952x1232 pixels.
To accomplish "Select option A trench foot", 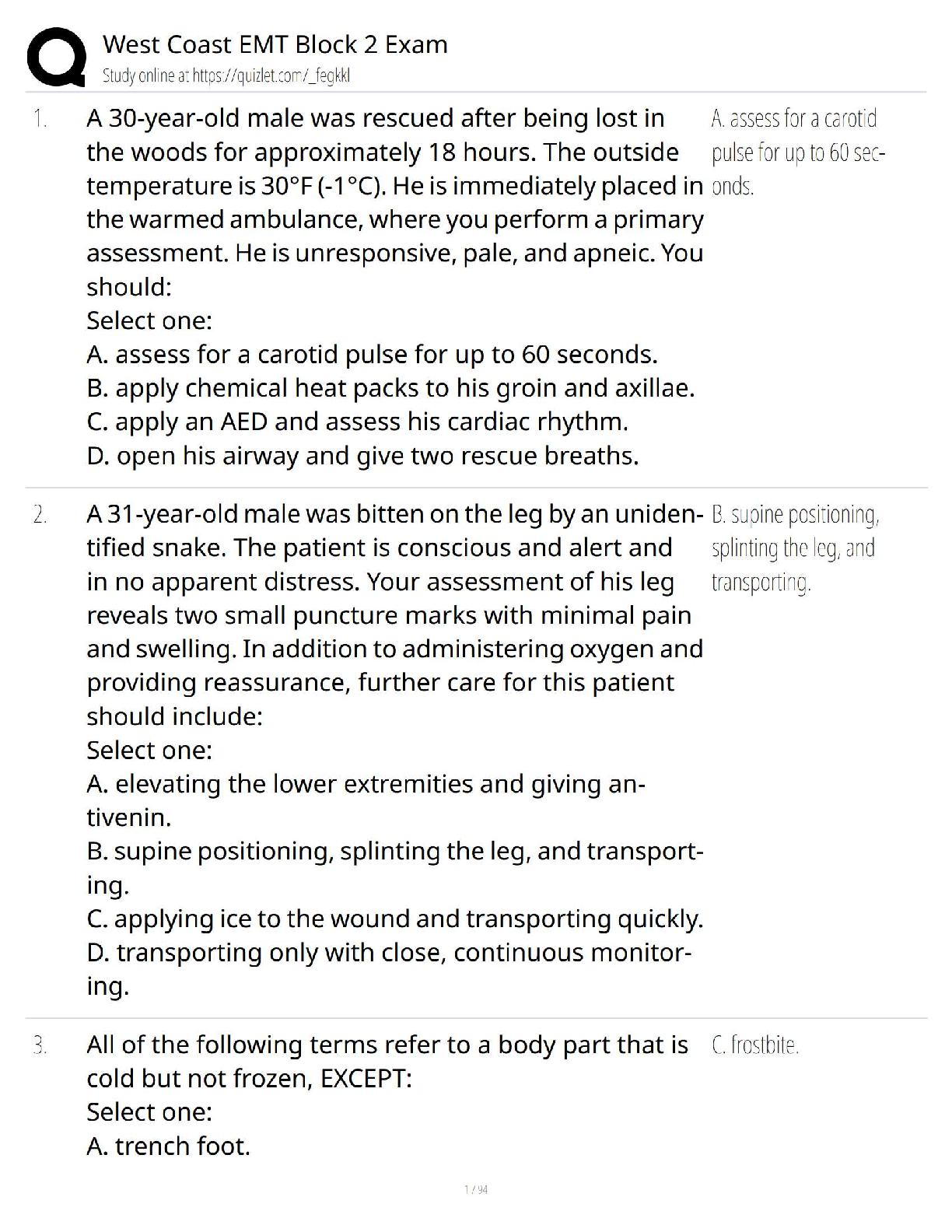I will 169,1146.
